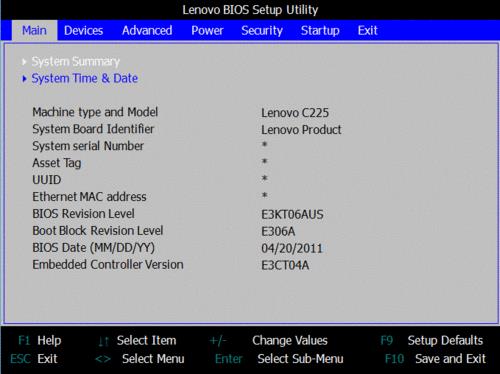Click the F9 Setup Defaults hint
The width and height of the screenshot is (500, 374).
pos(432,341)
